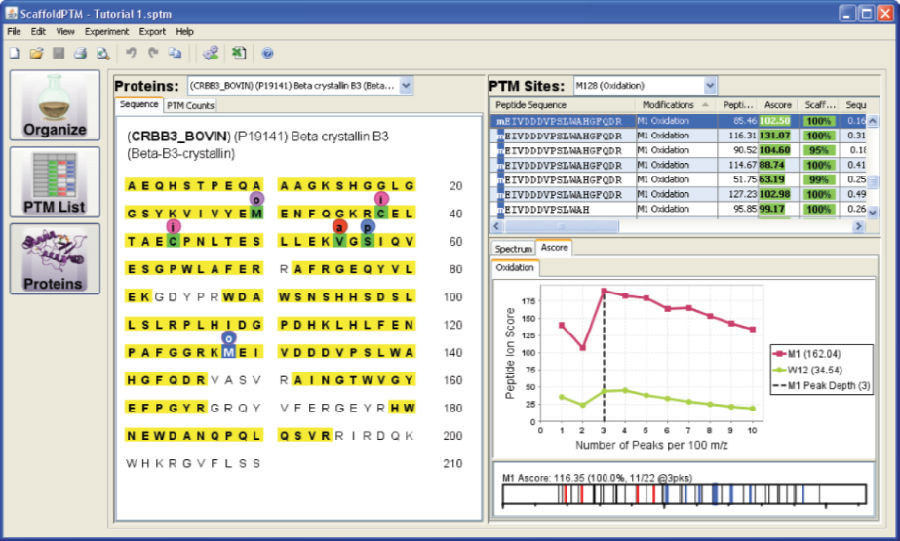Open the Experiment menu
The image size is (900, 541).
point(107,32)
